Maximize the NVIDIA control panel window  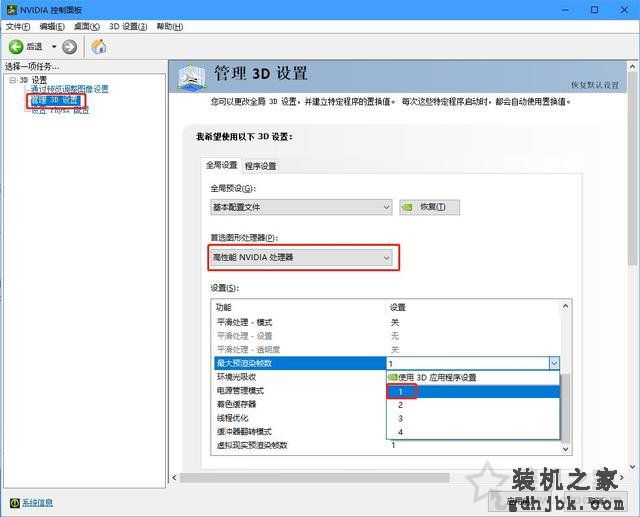pos(595,10)
